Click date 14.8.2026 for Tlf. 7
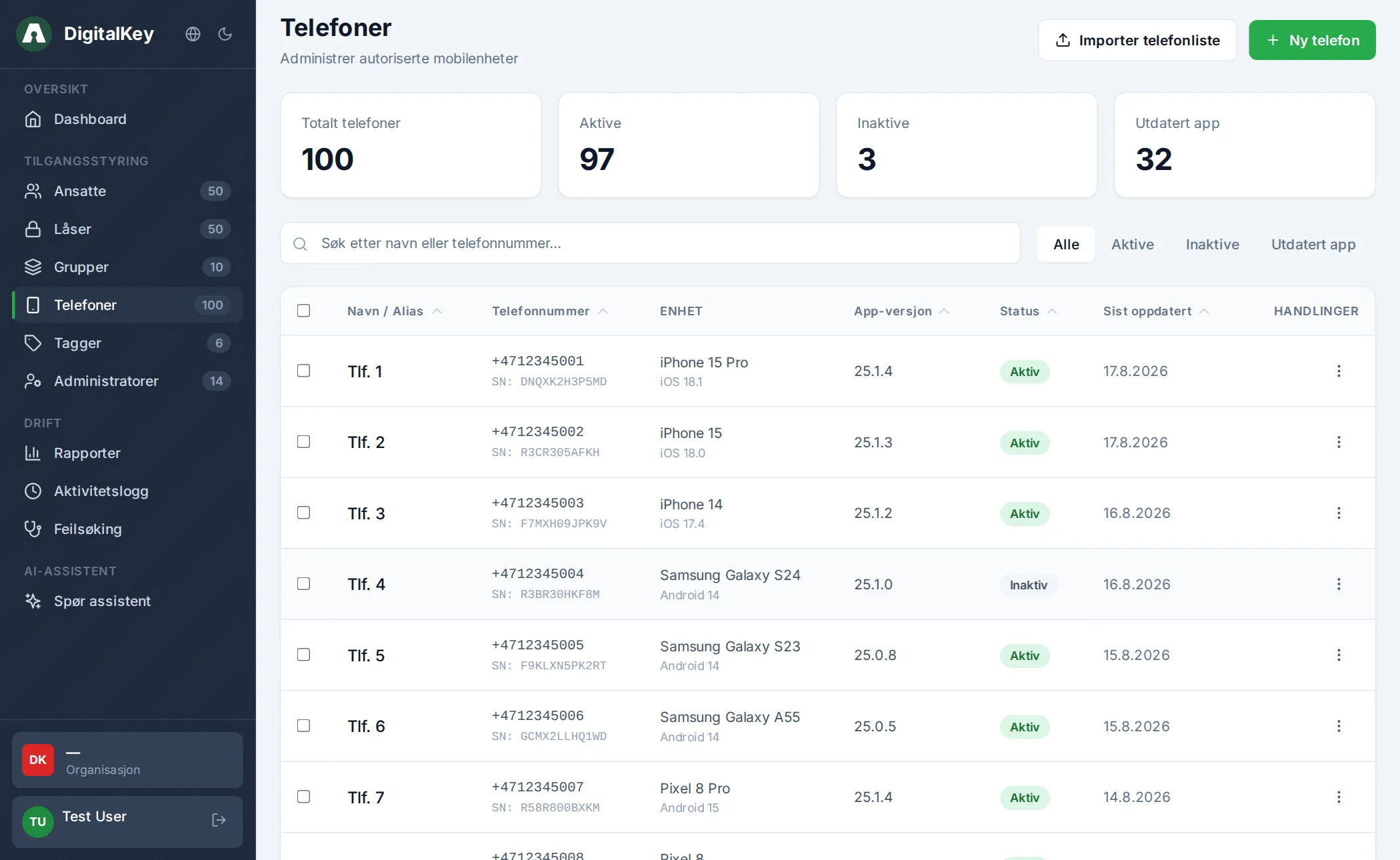This screenshot has width=1400, height=860. click(1137, 797)
